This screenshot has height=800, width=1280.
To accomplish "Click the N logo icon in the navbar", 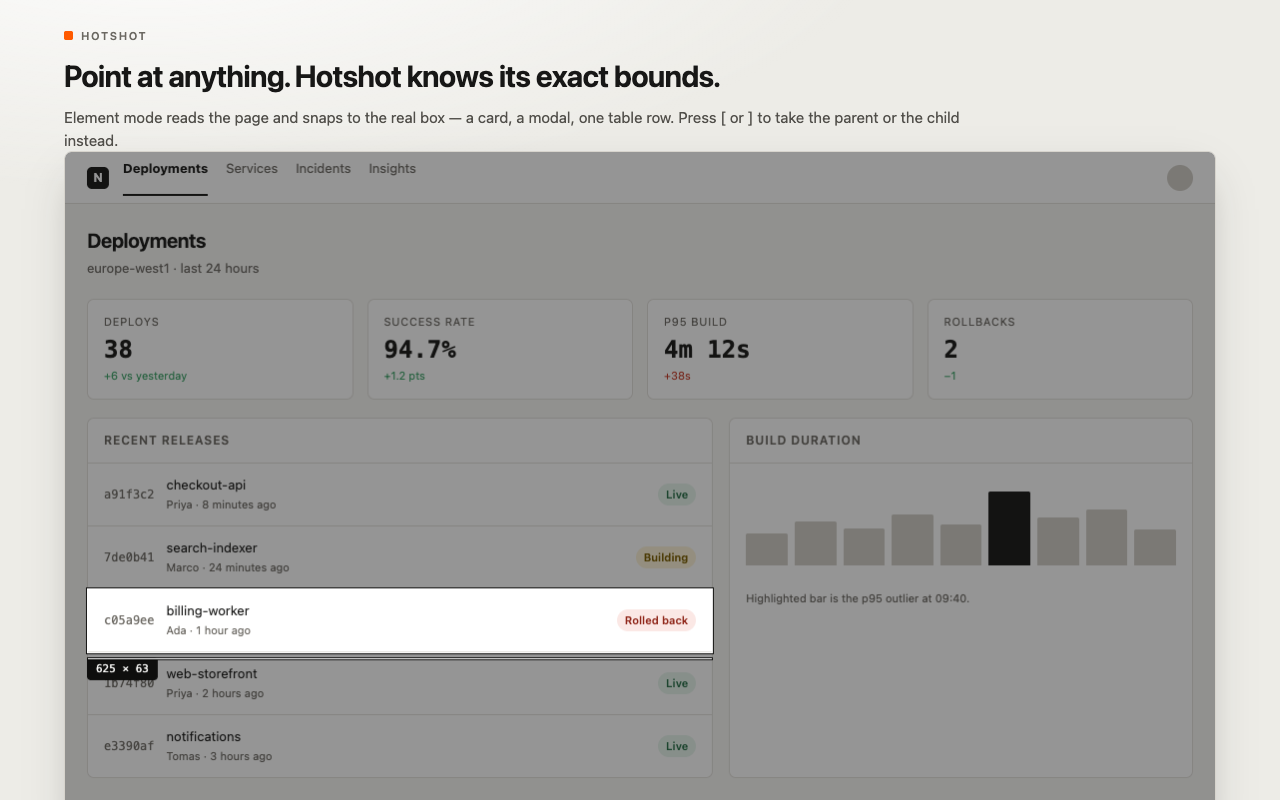I will [98, 178].
